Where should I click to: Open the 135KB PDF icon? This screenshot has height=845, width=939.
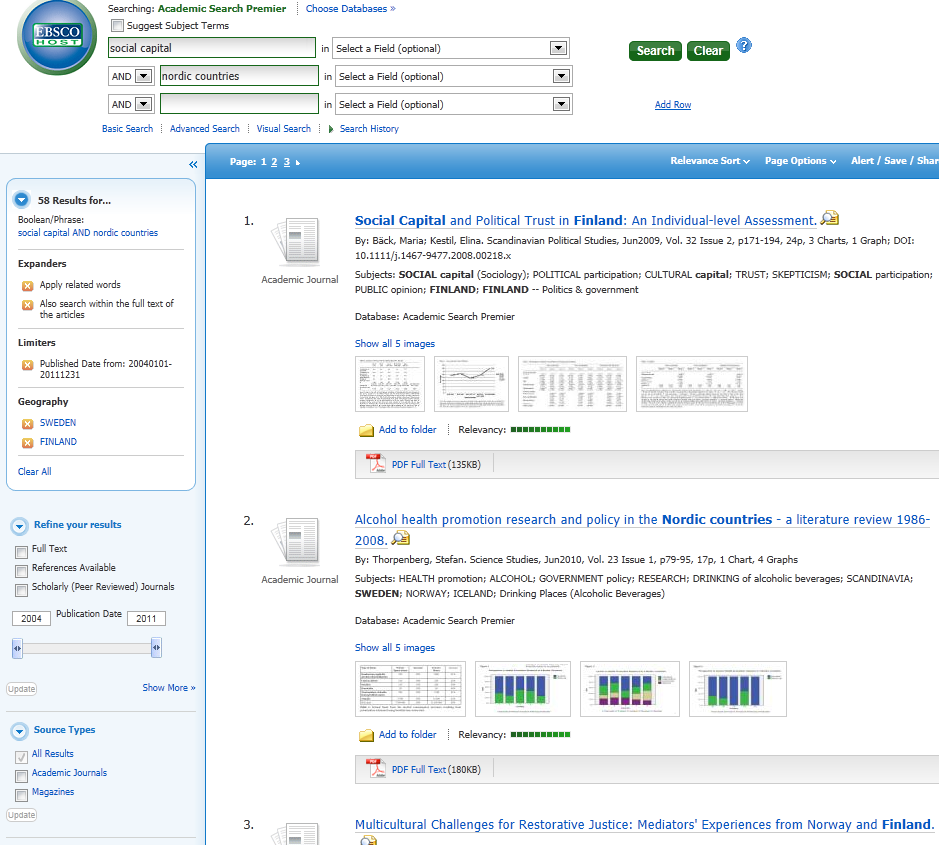(377, 464)
